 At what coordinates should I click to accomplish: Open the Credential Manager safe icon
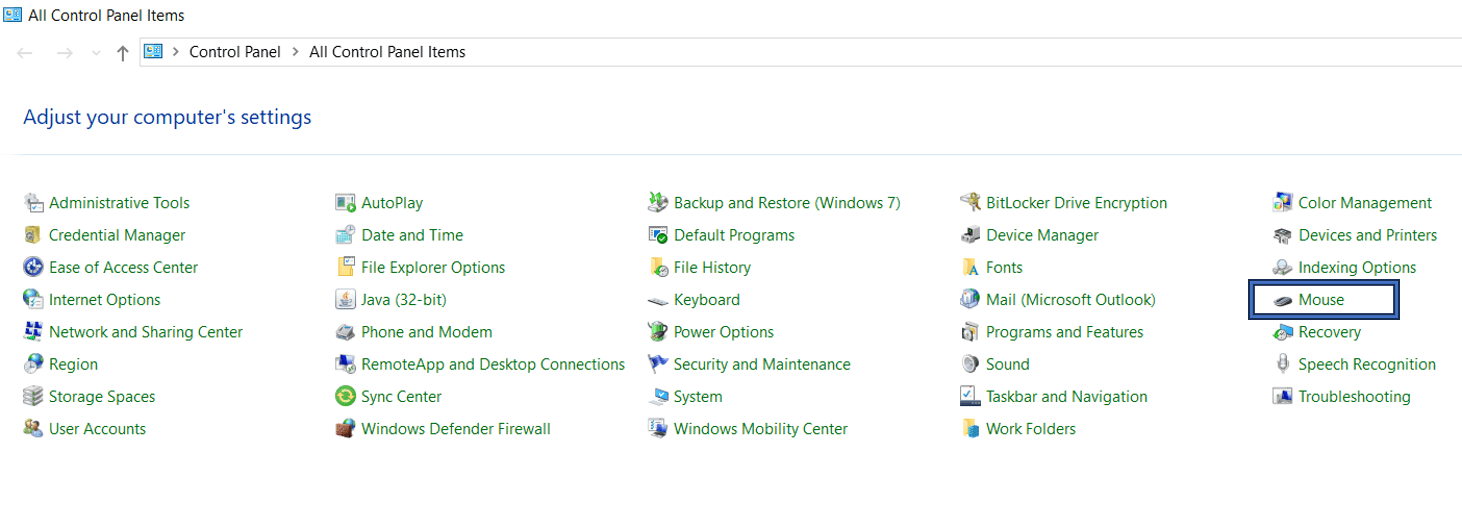coord(33,235)
